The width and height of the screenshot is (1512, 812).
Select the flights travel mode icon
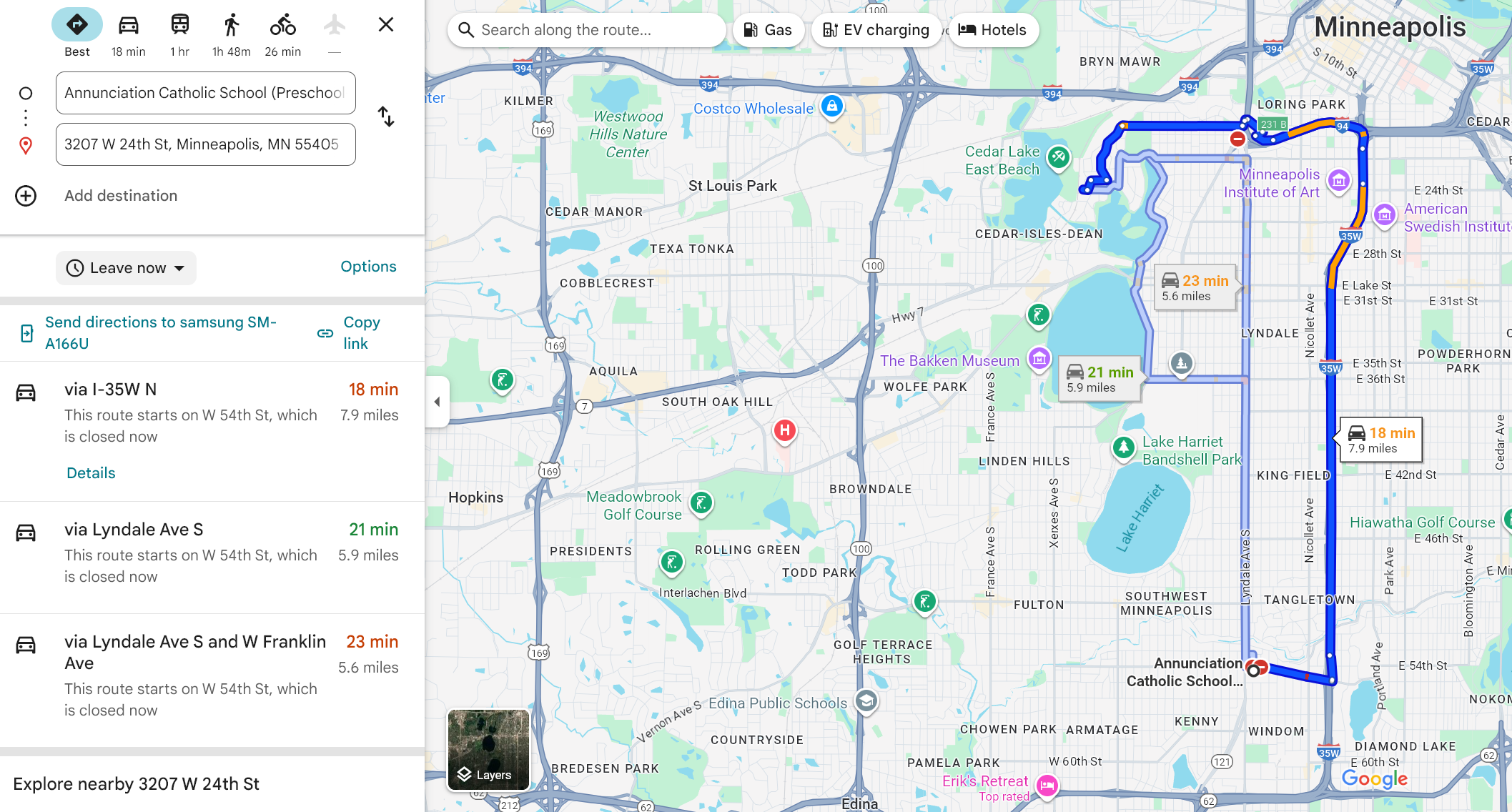click(335, 26)
